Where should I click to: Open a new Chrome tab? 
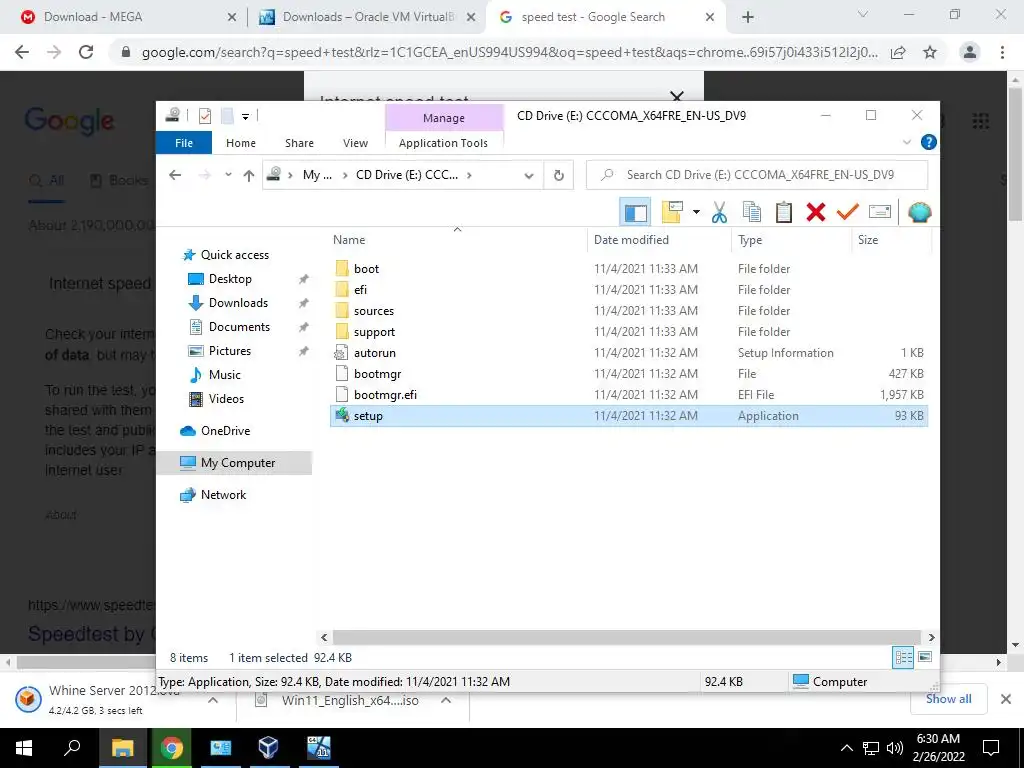pos(748,18)
